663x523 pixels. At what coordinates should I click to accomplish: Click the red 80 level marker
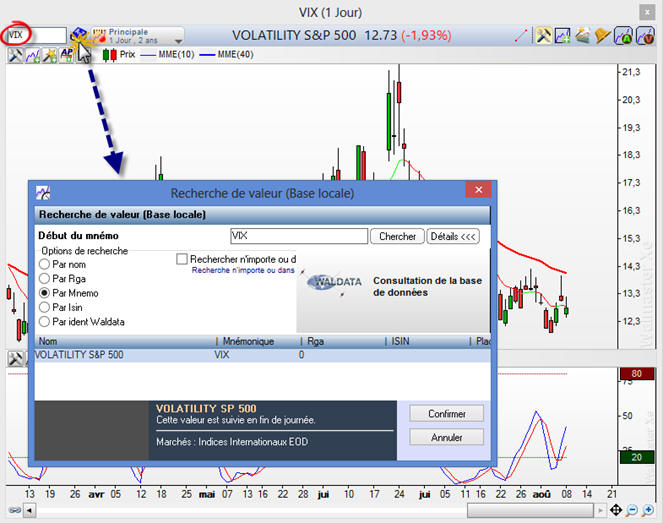click(x=636, y=374)
